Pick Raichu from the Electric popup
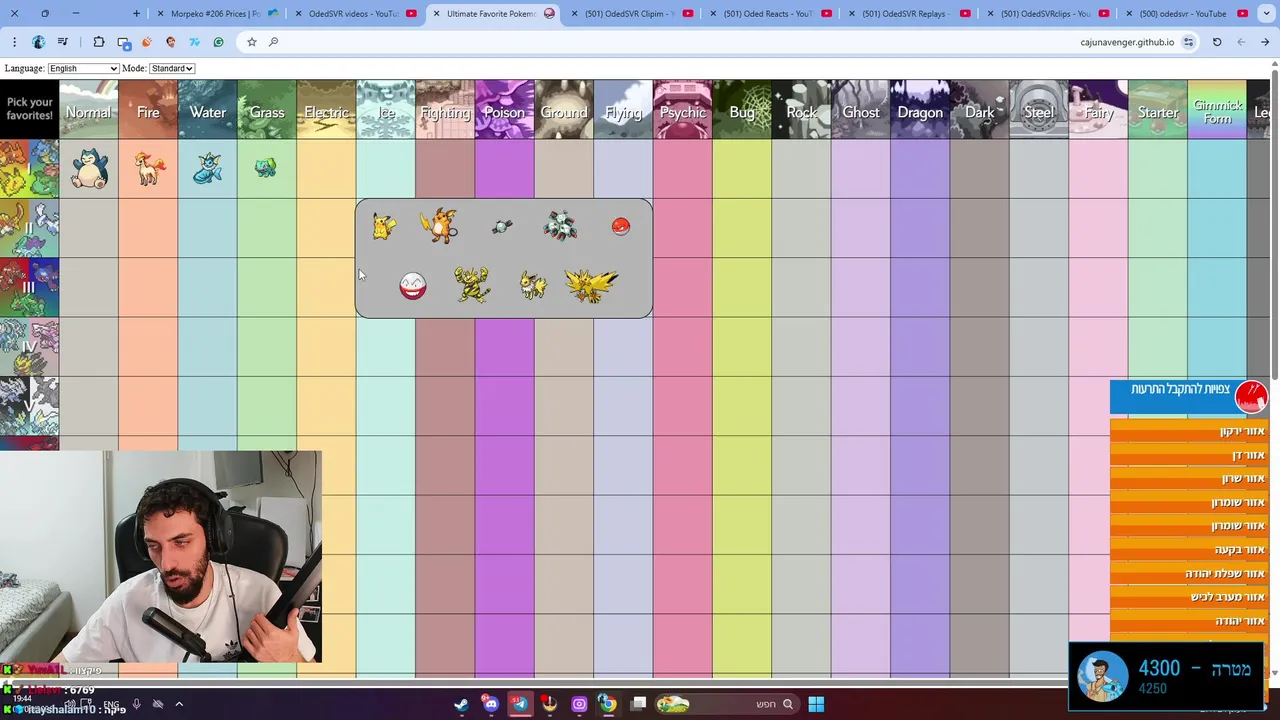The width and height of the screenshot is (1280, 720). tap(440, 226)
